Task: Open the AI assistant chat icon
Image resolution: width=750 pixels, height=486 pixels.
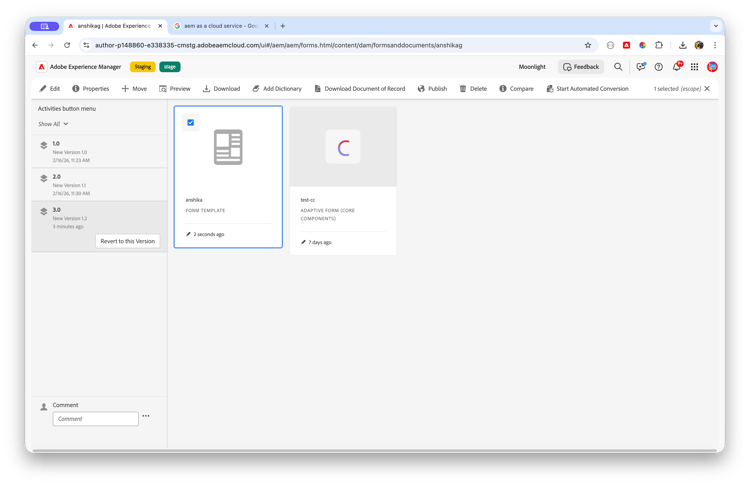Action: click(x=640, y=67)
